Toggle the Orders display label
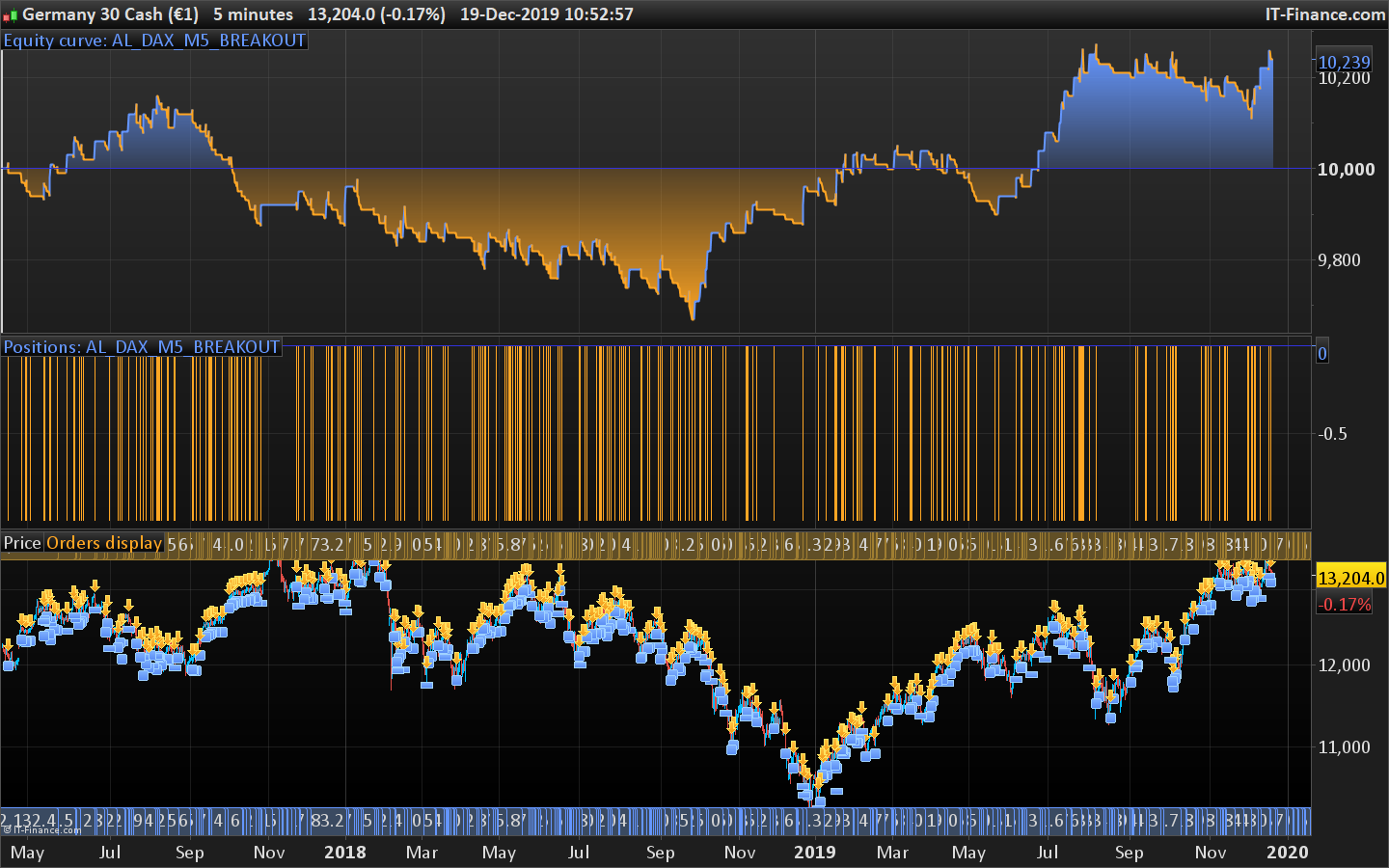This screenshot has width=1389, height=868. pyautogui.click(x=104, y=543)
